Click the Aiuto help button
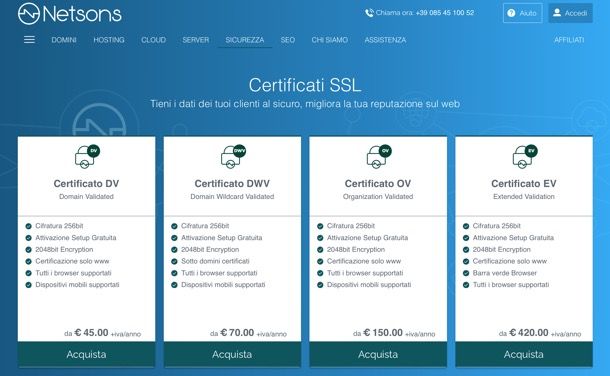Screen dimensions: 610x376 [522, 13]
